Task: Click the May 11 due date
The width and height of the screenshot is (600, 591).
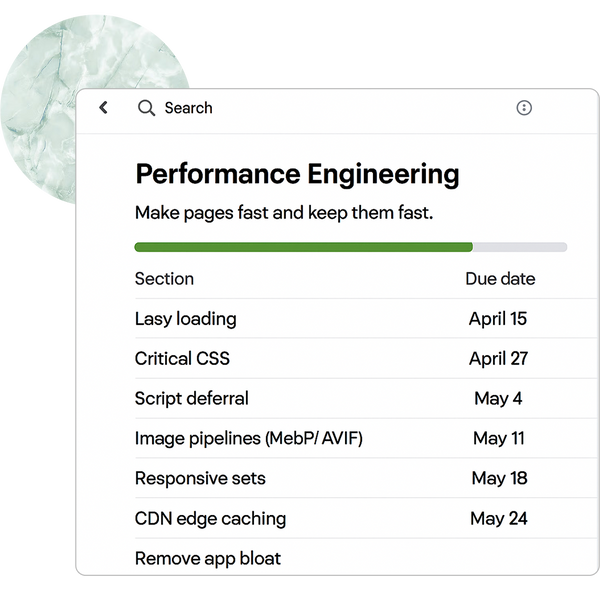Action: click(499, 438)
